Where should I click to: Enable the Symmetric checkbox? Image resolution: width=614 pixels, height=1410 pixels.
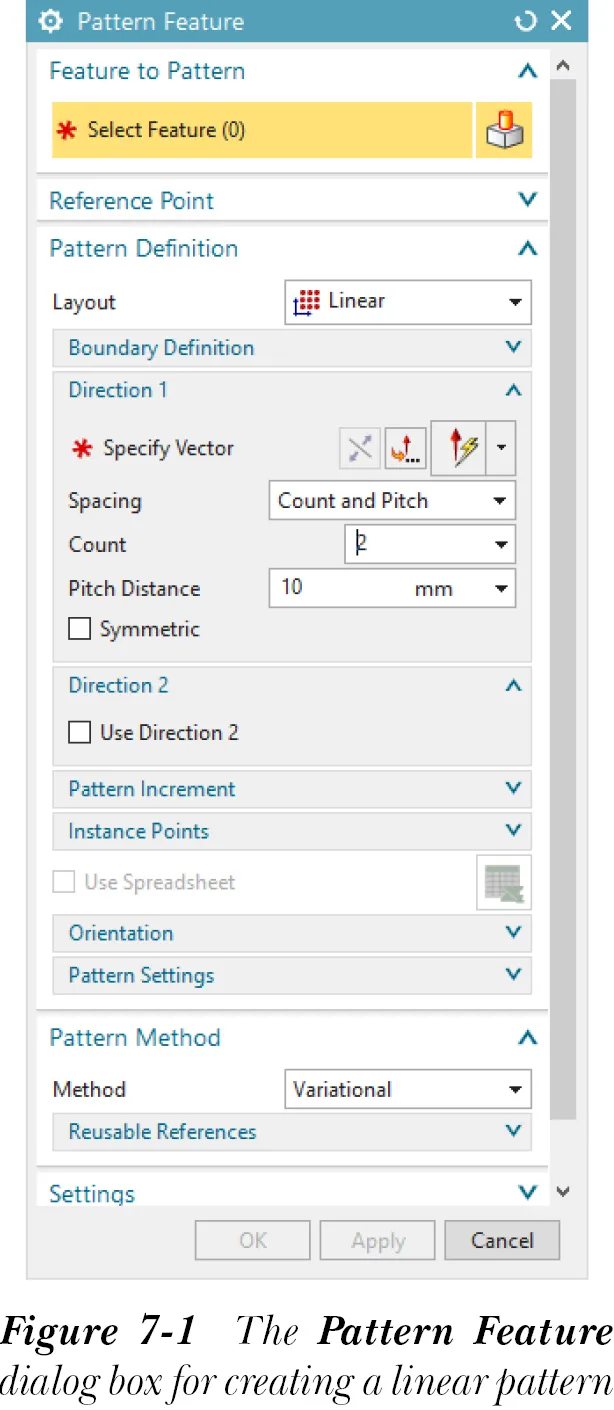[79, 630]
